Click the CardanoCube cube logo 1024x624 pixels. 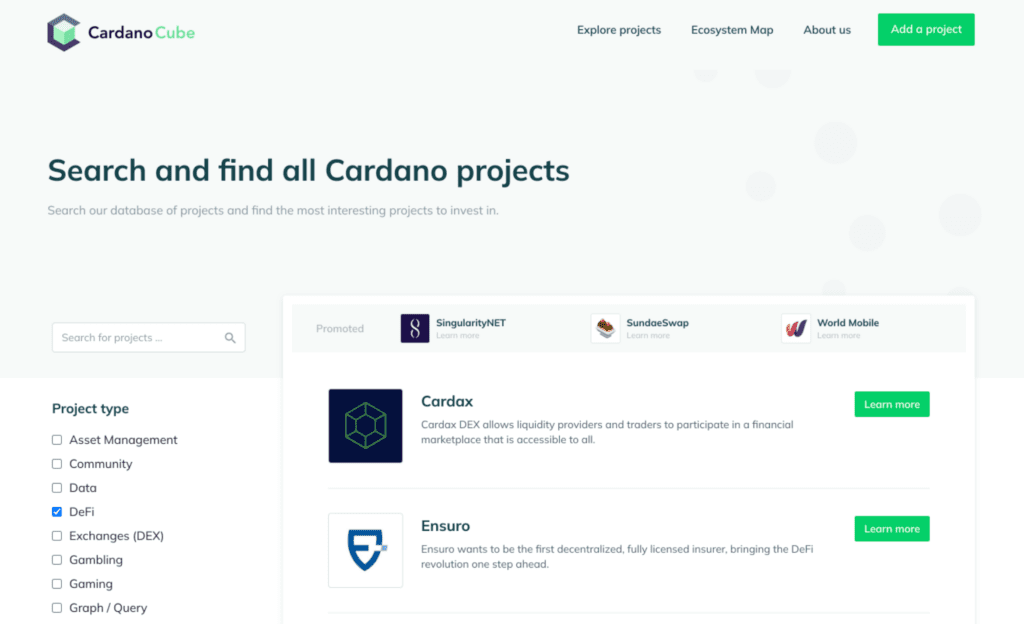click(63, 32)
